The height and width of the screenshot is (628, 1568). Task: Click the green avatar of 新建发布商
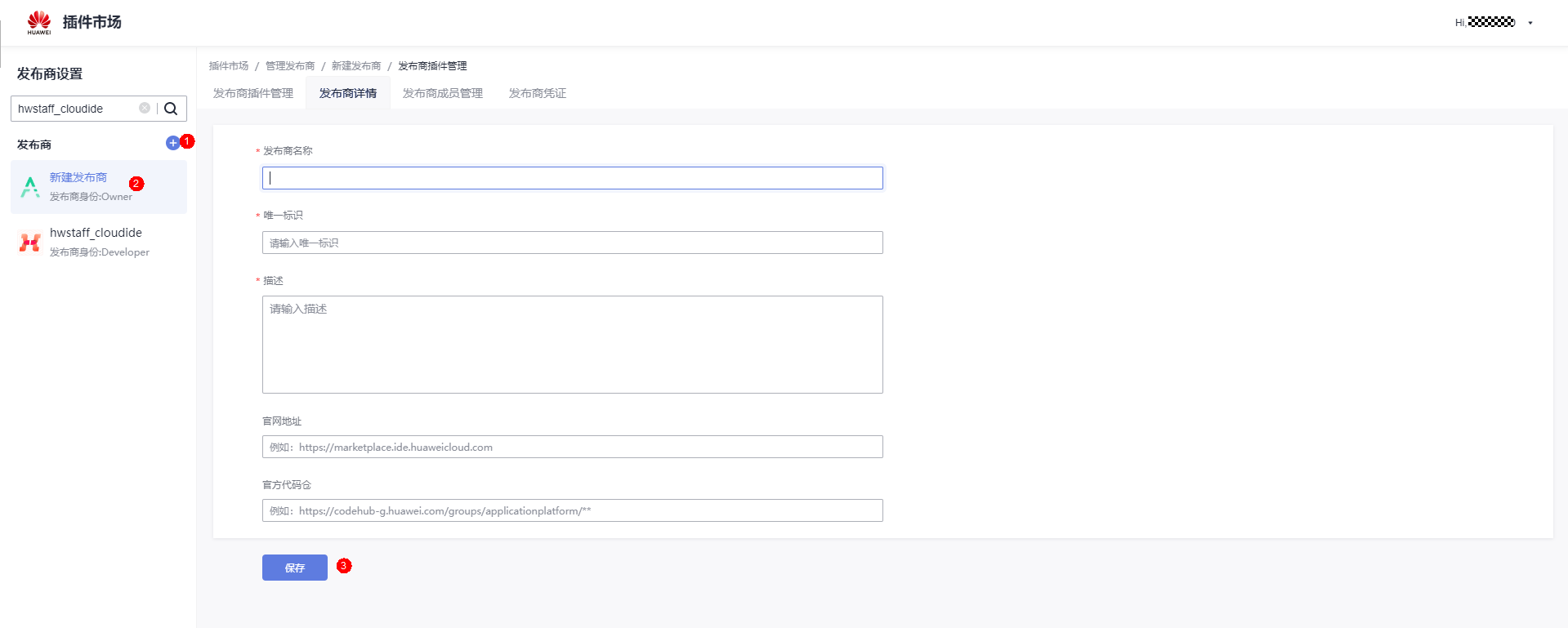tap(30, 187)
